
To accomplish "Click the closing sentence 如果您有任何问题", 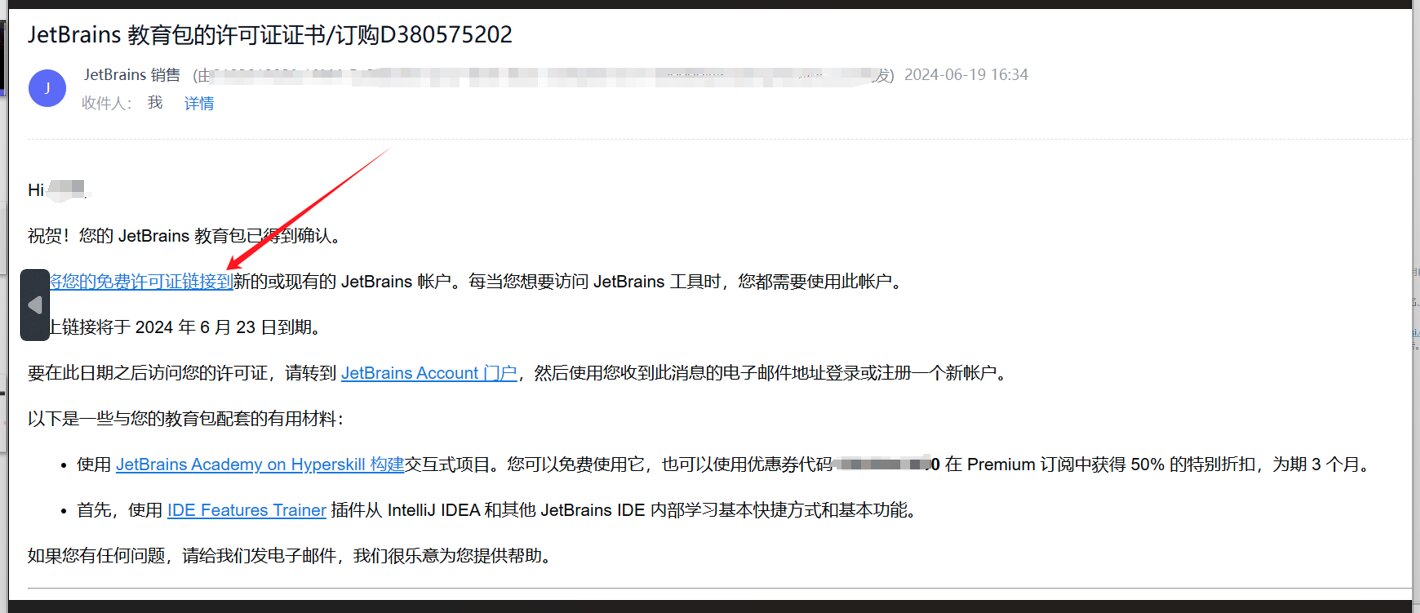I will [x=289, y=555].
